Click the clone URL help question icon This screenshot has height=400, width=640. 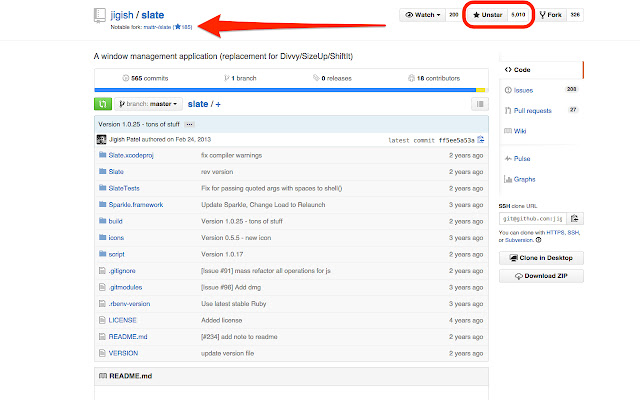pyautogui.click(x=538, y=240)
